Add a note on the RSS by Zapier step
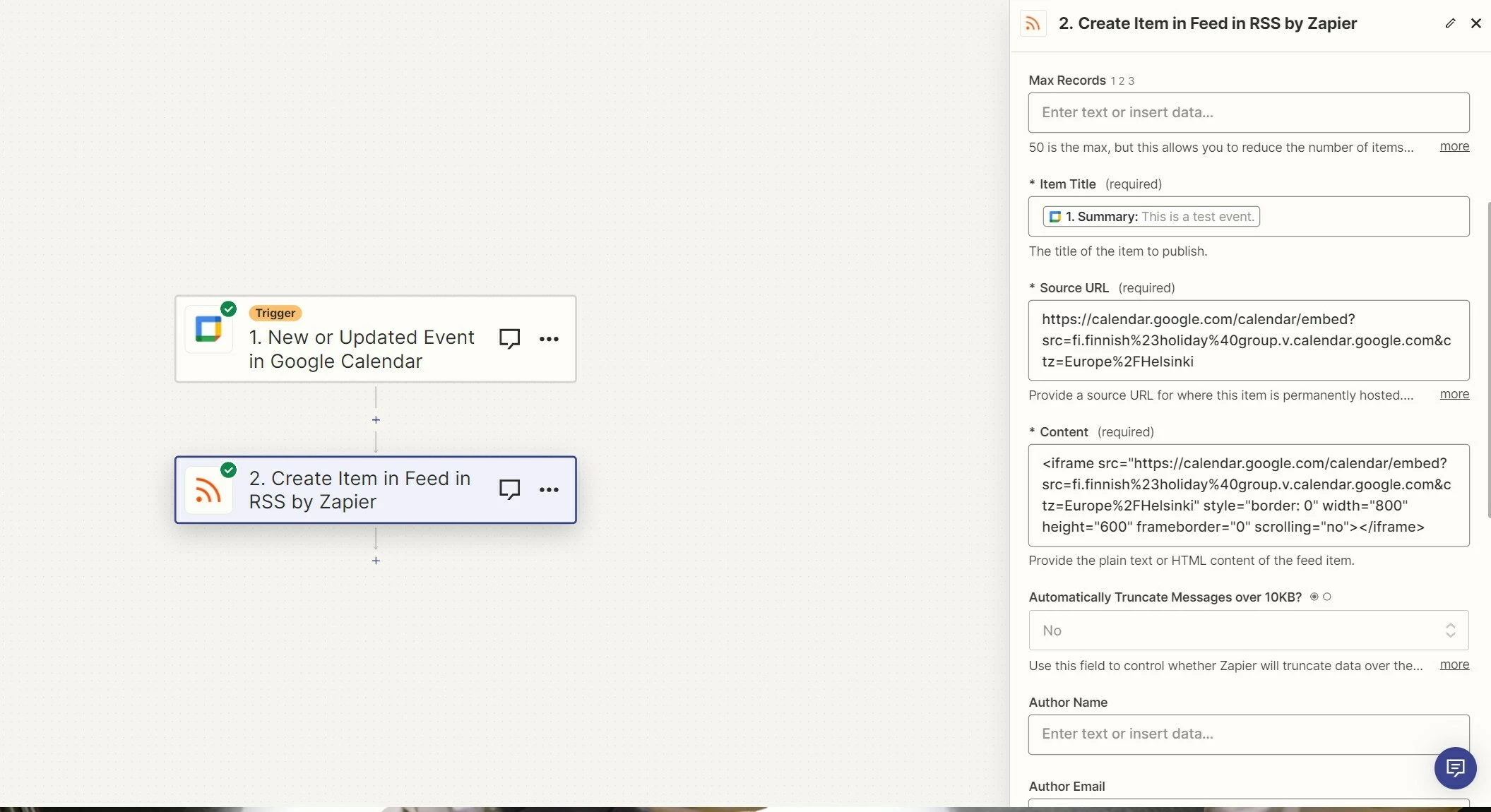 pyautogui.click(x=510, y=488)
